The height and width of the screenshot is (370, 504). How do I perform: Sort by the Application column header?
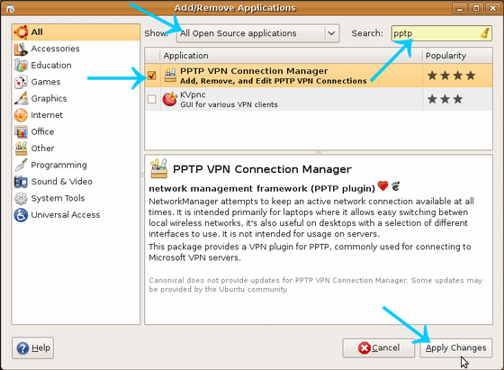(291, 56)
